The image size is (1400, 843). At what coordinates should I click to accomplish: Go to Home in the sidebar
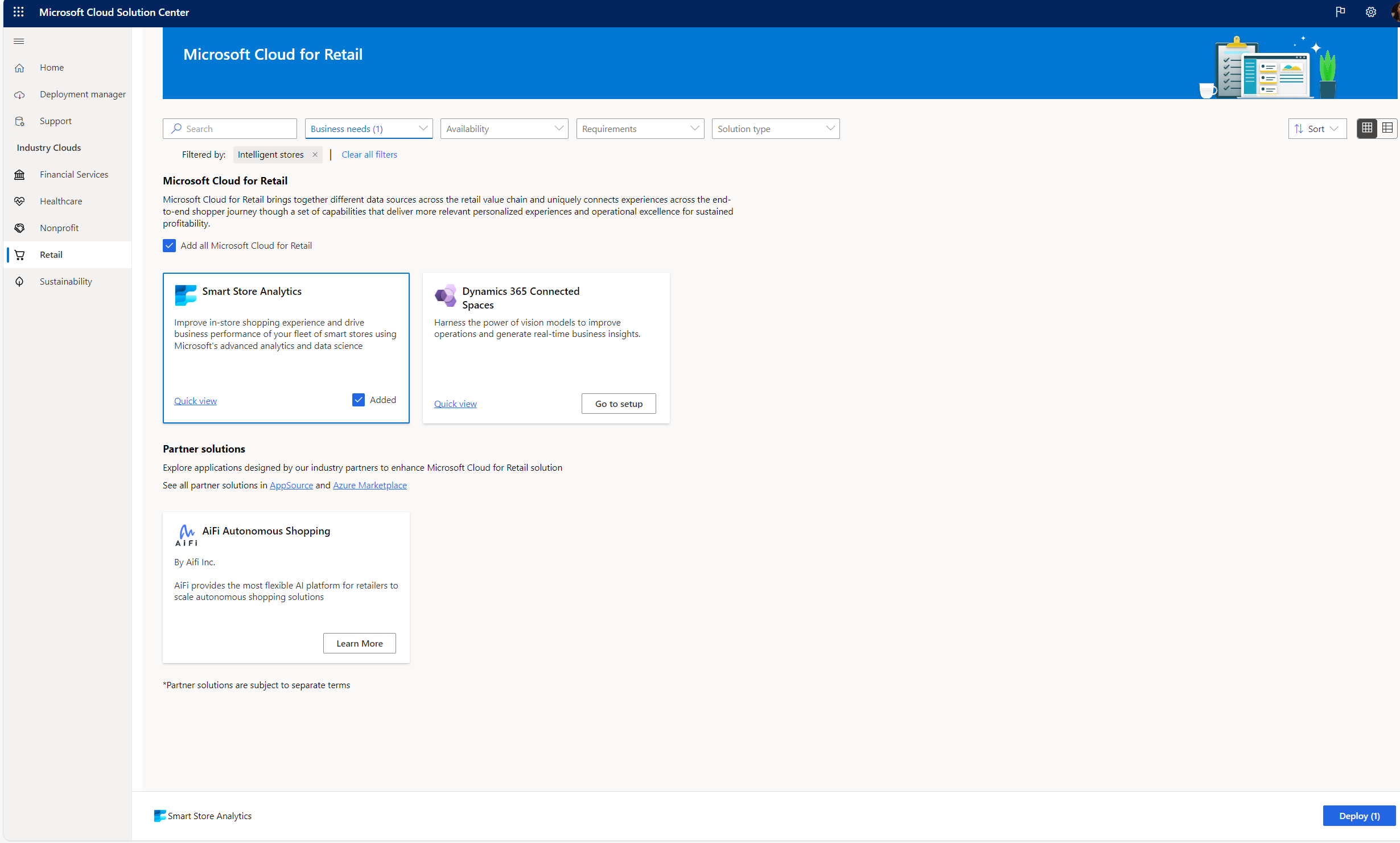[x=52, y=68]
